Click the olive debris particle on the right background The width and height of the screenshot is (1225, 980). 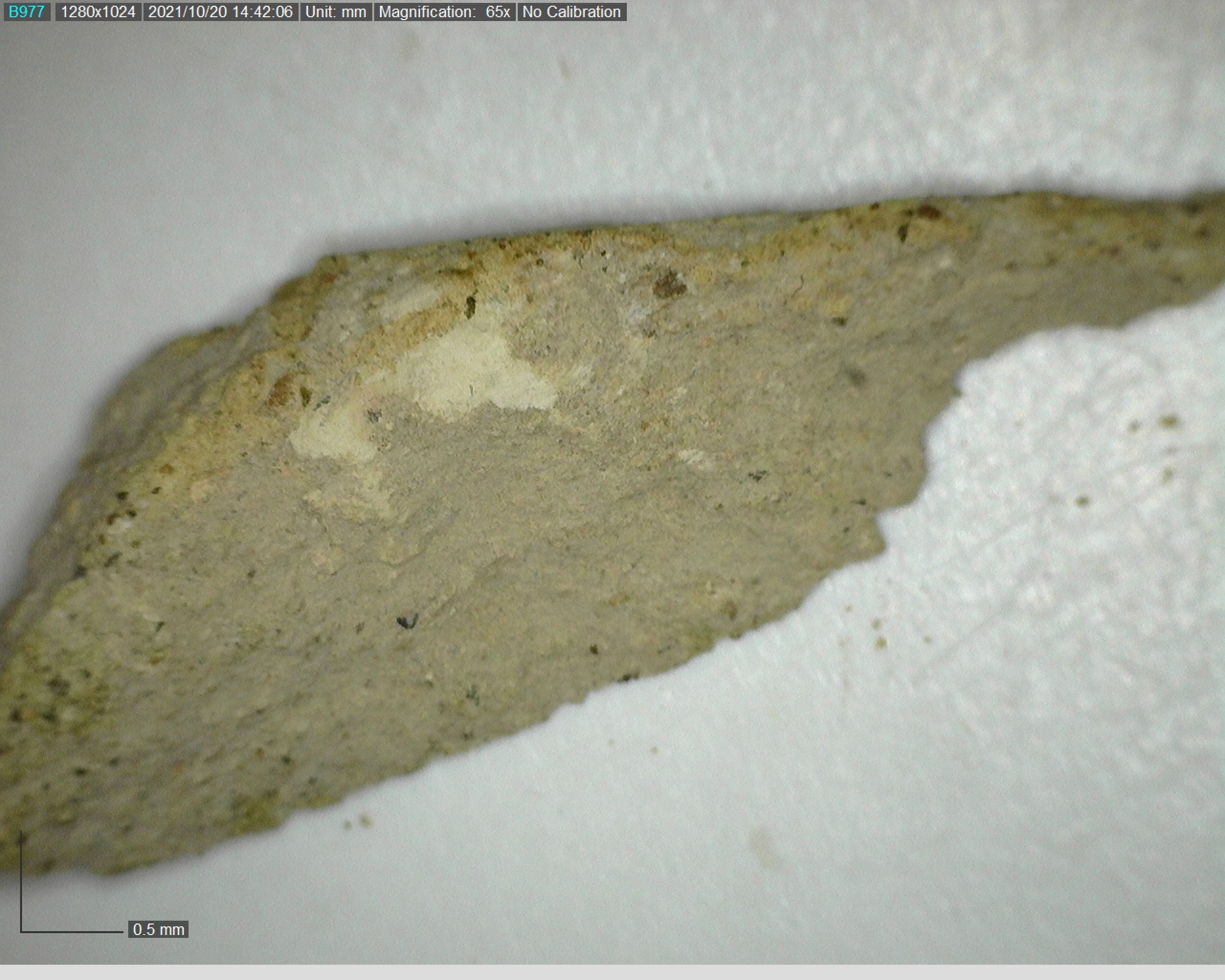click(1168, 422)
